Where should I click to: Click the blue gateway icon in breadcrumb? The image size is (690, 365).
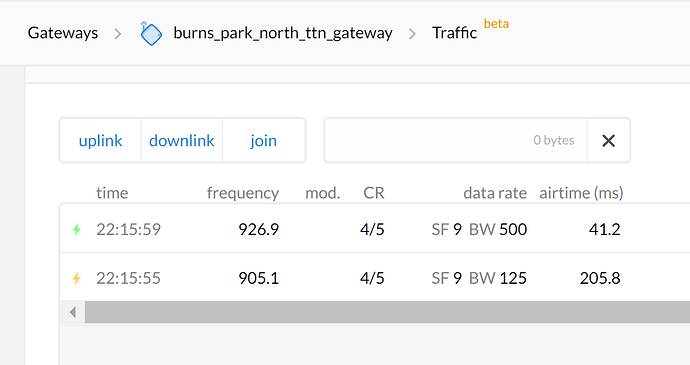[x=151, y=33]
